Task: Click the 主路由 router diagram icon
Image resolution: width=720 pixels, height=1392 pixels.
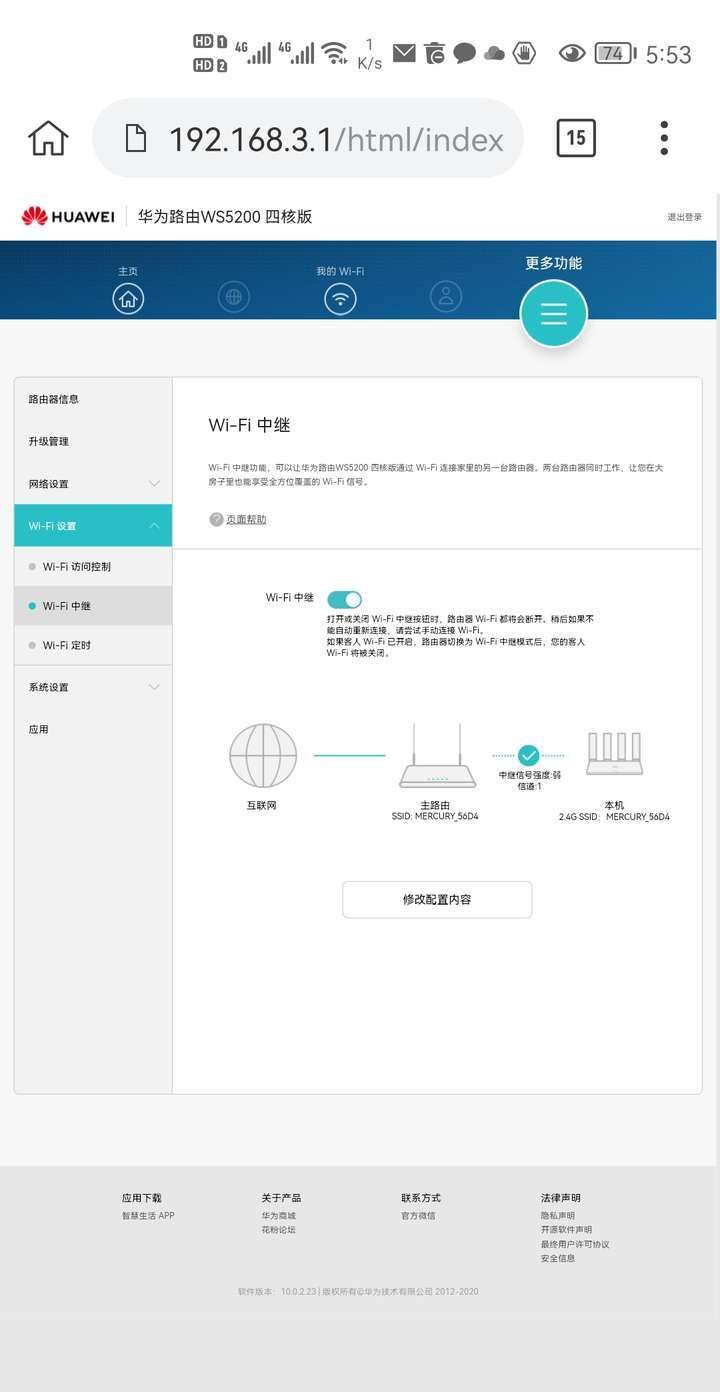Action: [438, 756]
